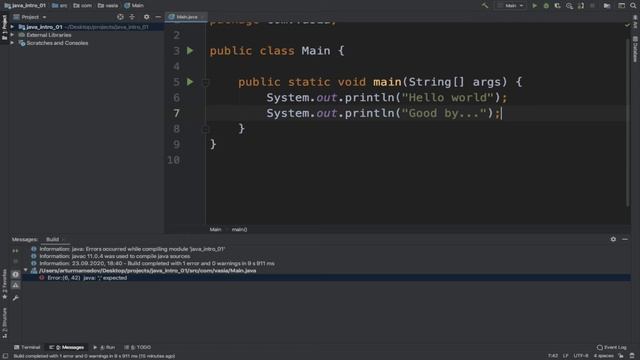Run class Main from line 3 gutter arrow
640x360 pixels.
coord(190,51)
